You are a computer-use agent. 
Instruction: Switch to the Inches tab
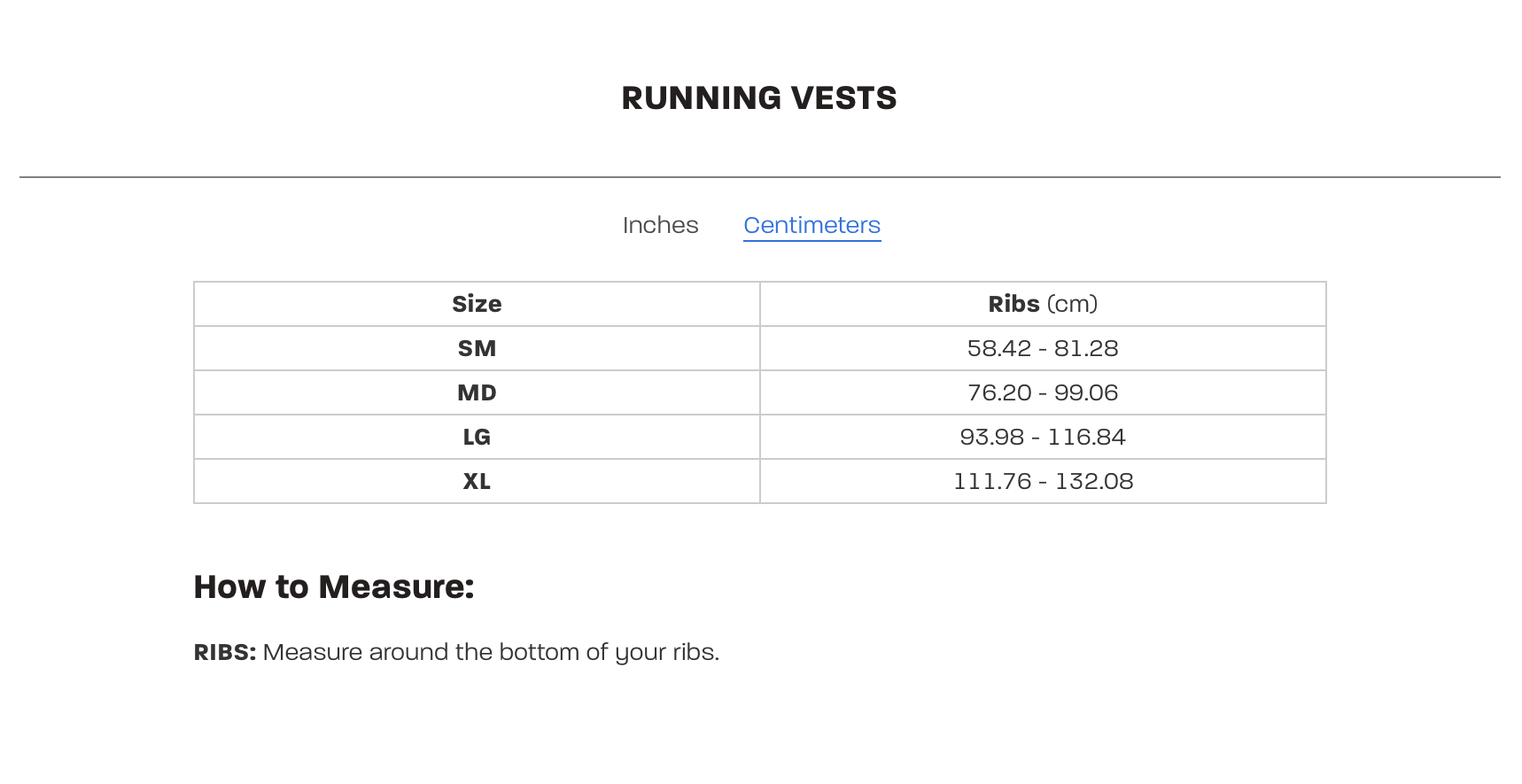[660, 225]
